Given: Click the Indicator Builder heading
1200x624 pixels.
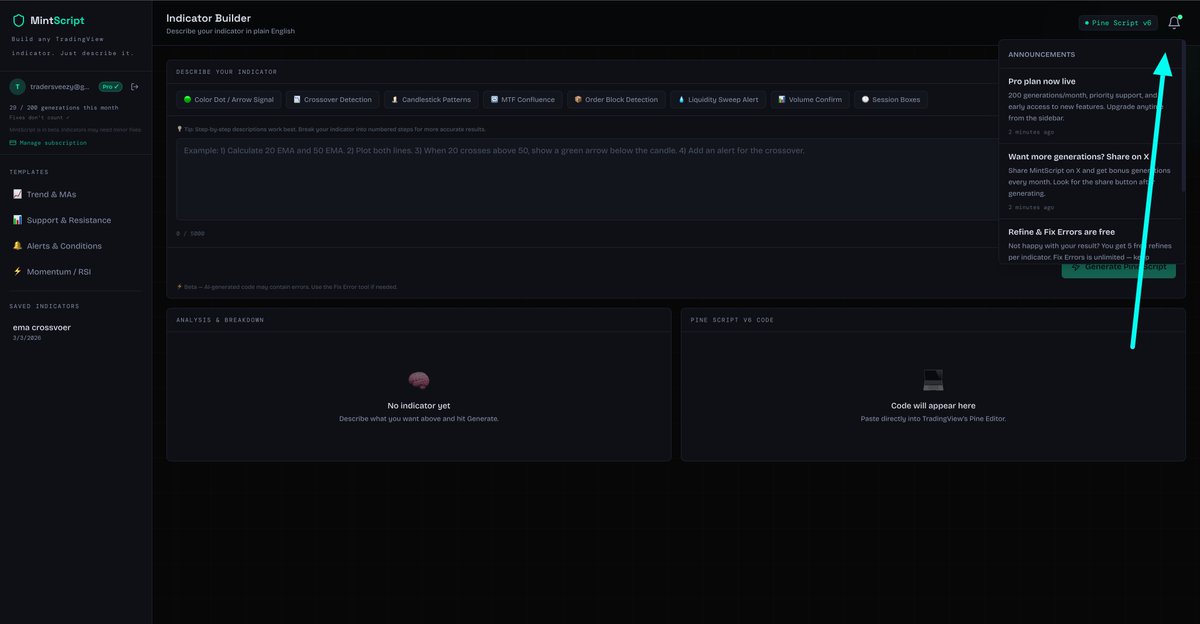Looking at the screenshot, I should tap(209, 18).
